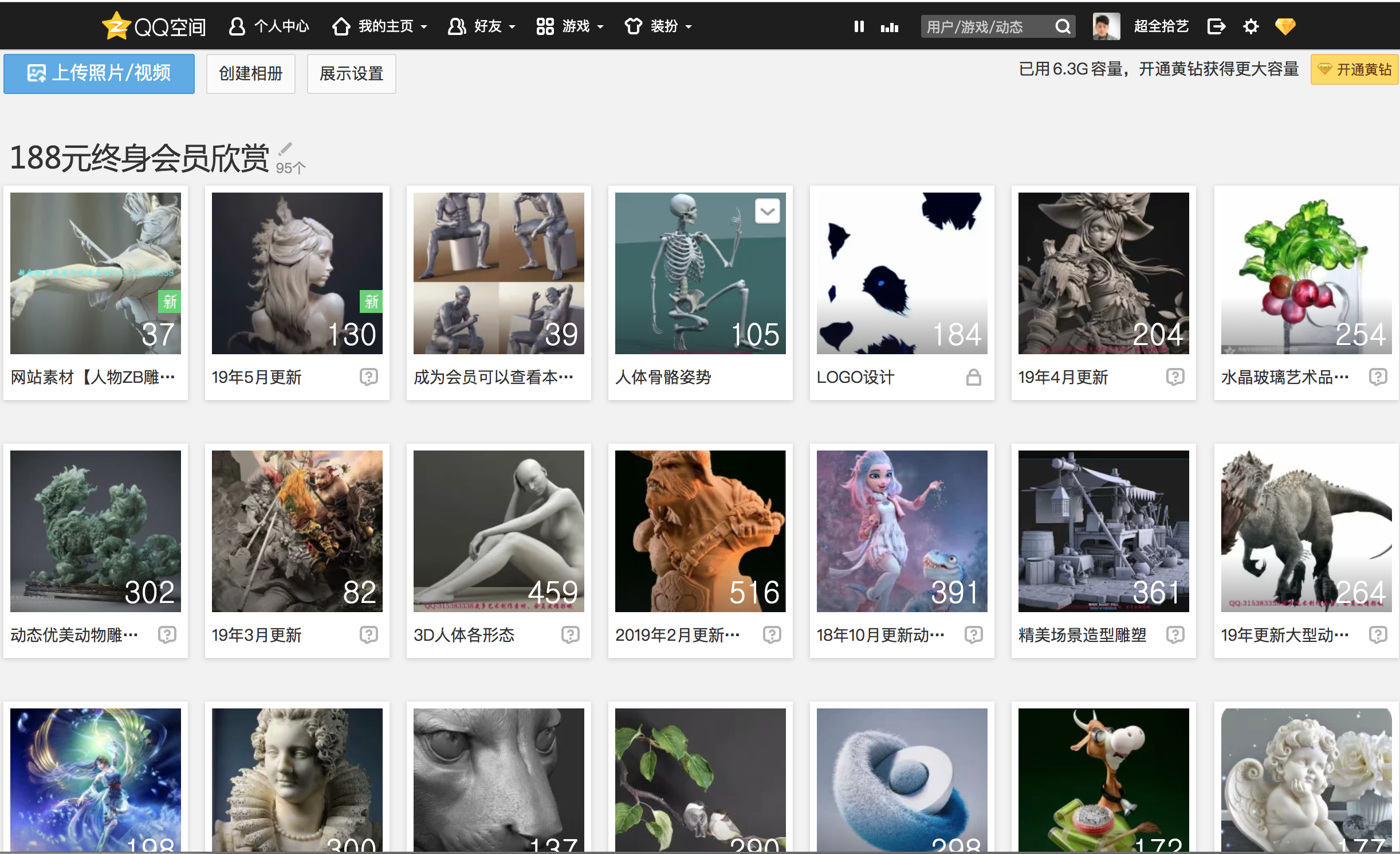The width and height of the screenshot is (1400, 854).
Task: Edit the album title with pencil icon
Action: point(285,149)
